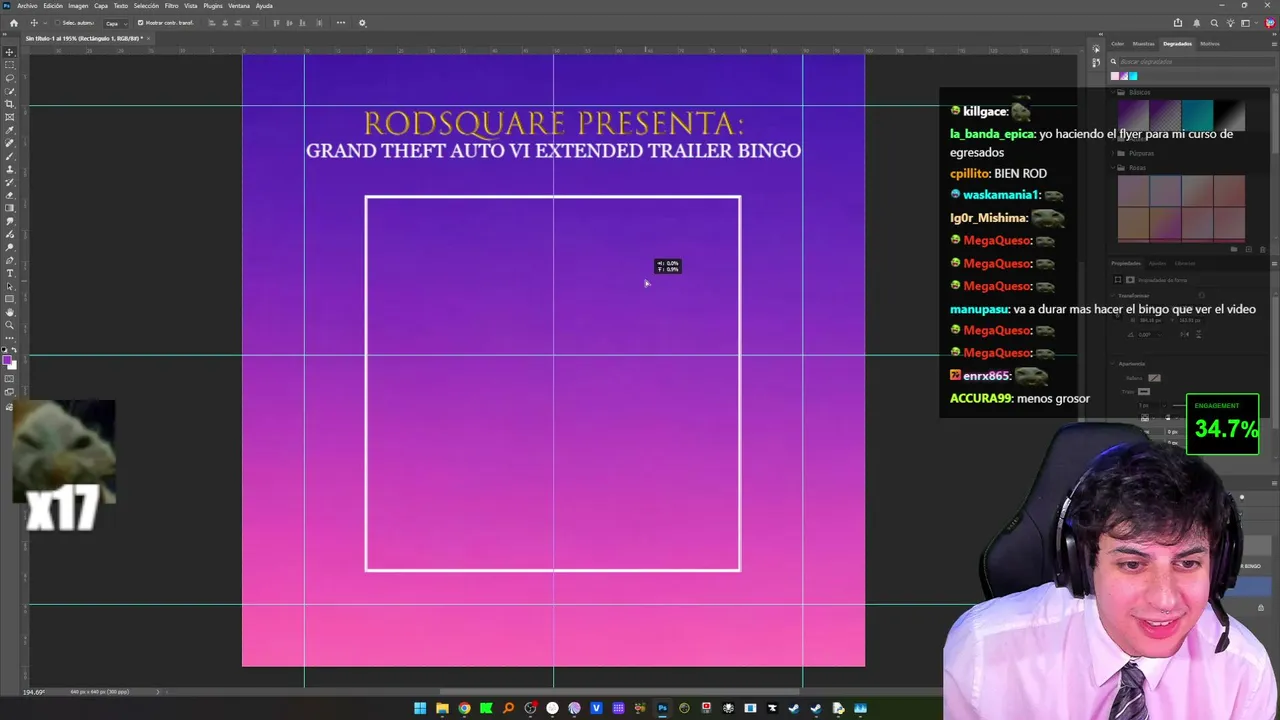Click the Share icon at top right

1178,23
